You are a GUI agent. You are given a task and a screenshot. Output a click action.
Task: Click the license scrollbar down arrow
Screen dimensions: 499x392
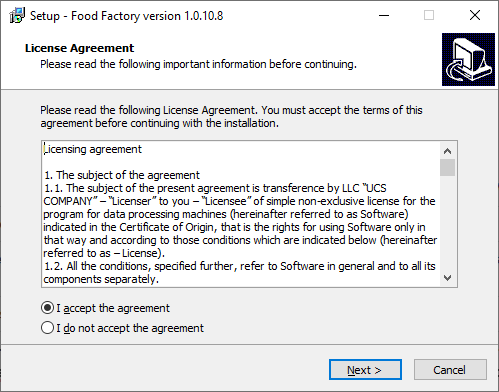click(447, 278)
